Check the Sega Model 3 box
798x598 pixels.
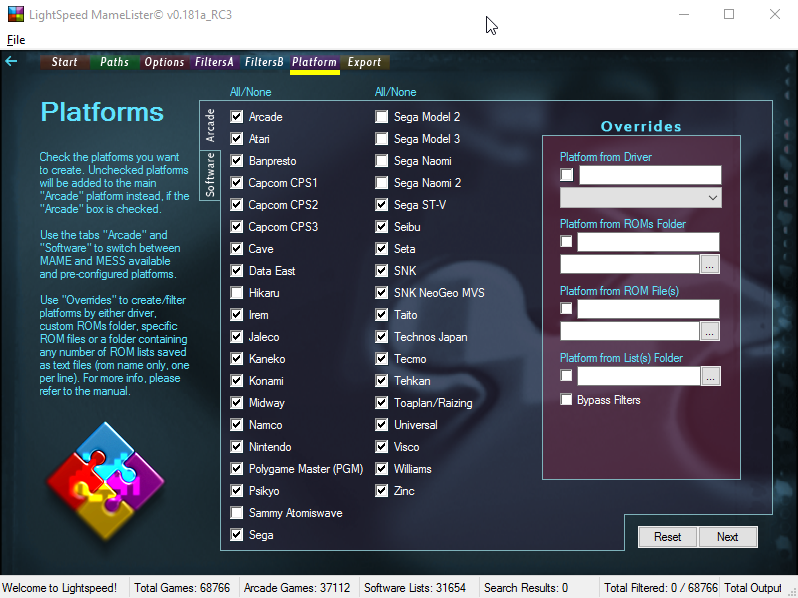[382, 138]
